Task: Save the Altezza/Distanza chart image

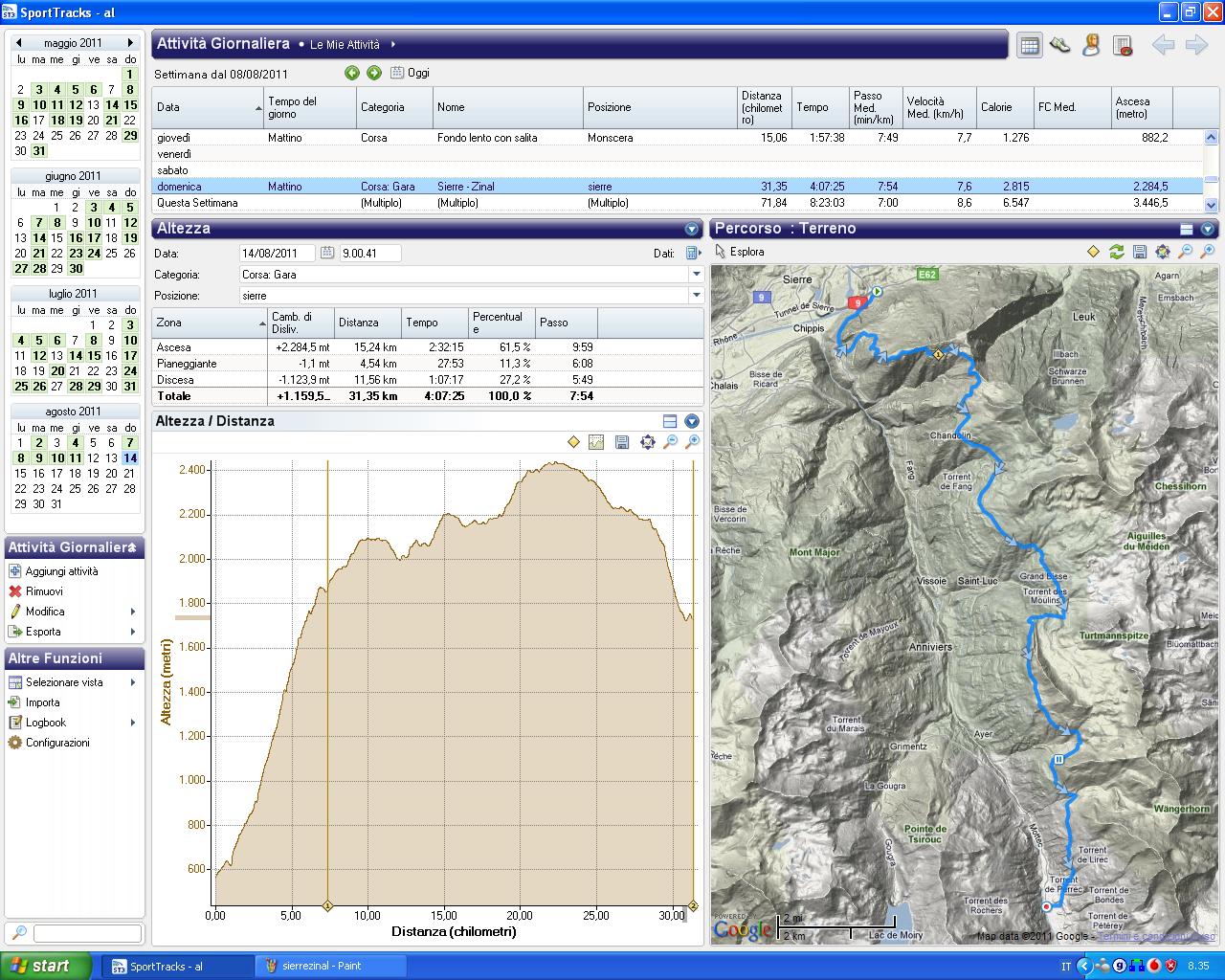Action: 622,442
